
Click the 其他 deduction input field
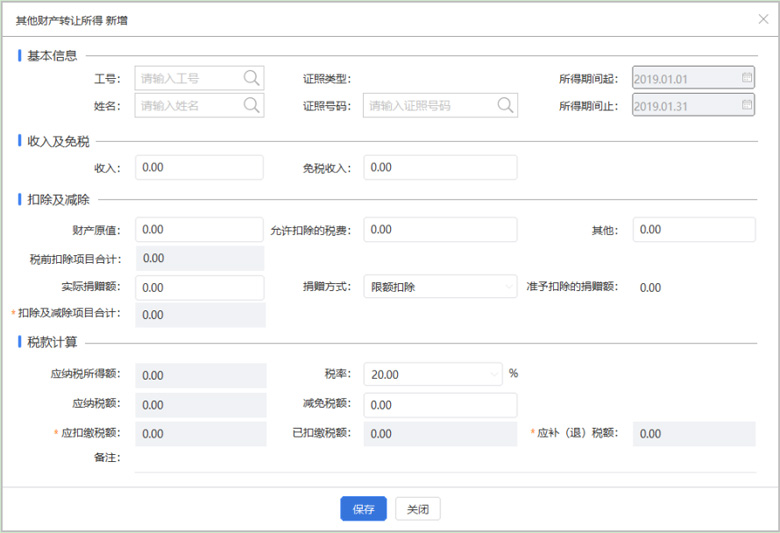pyautogui.click(x=694, y=230)
